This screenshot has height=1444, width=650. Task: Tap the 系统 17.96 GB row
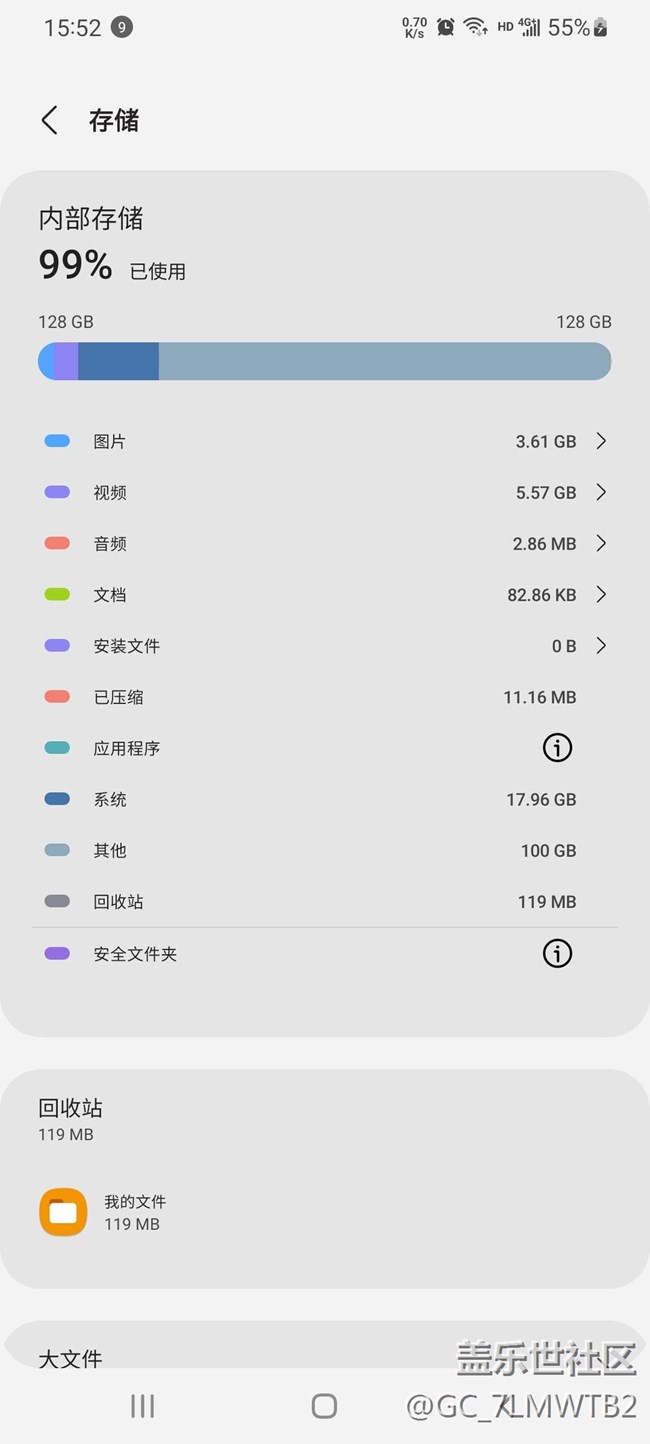[324, 799]
